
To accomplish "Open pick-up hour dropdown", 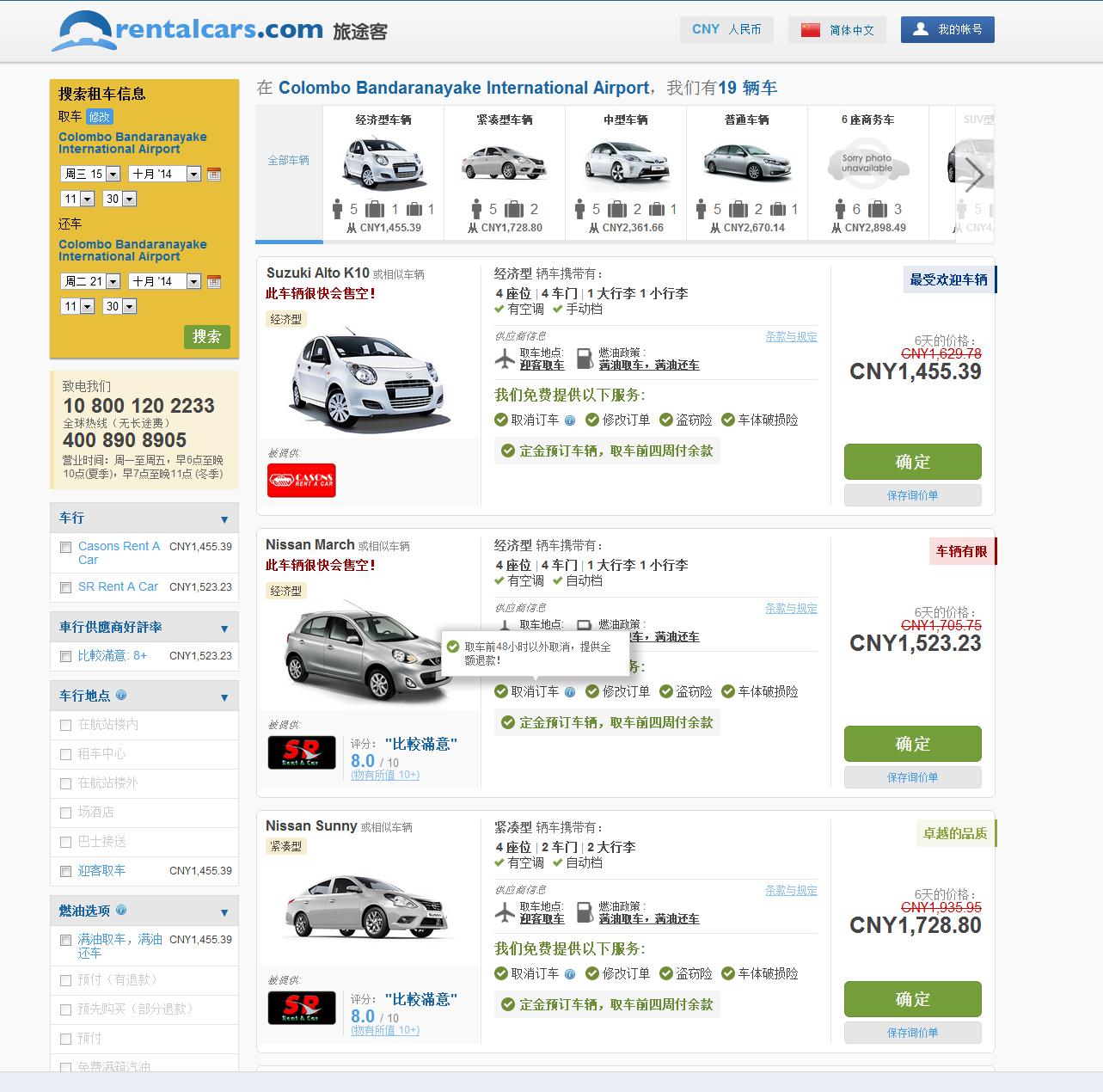I will (x=77, y=199).
